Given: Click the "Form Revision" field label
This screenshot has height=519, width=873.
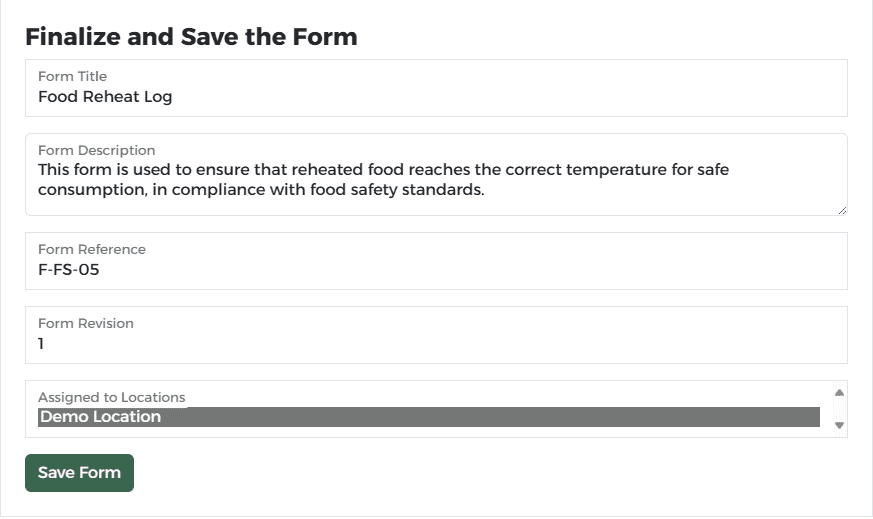Looking at the screenshot, I should point(85,323).
